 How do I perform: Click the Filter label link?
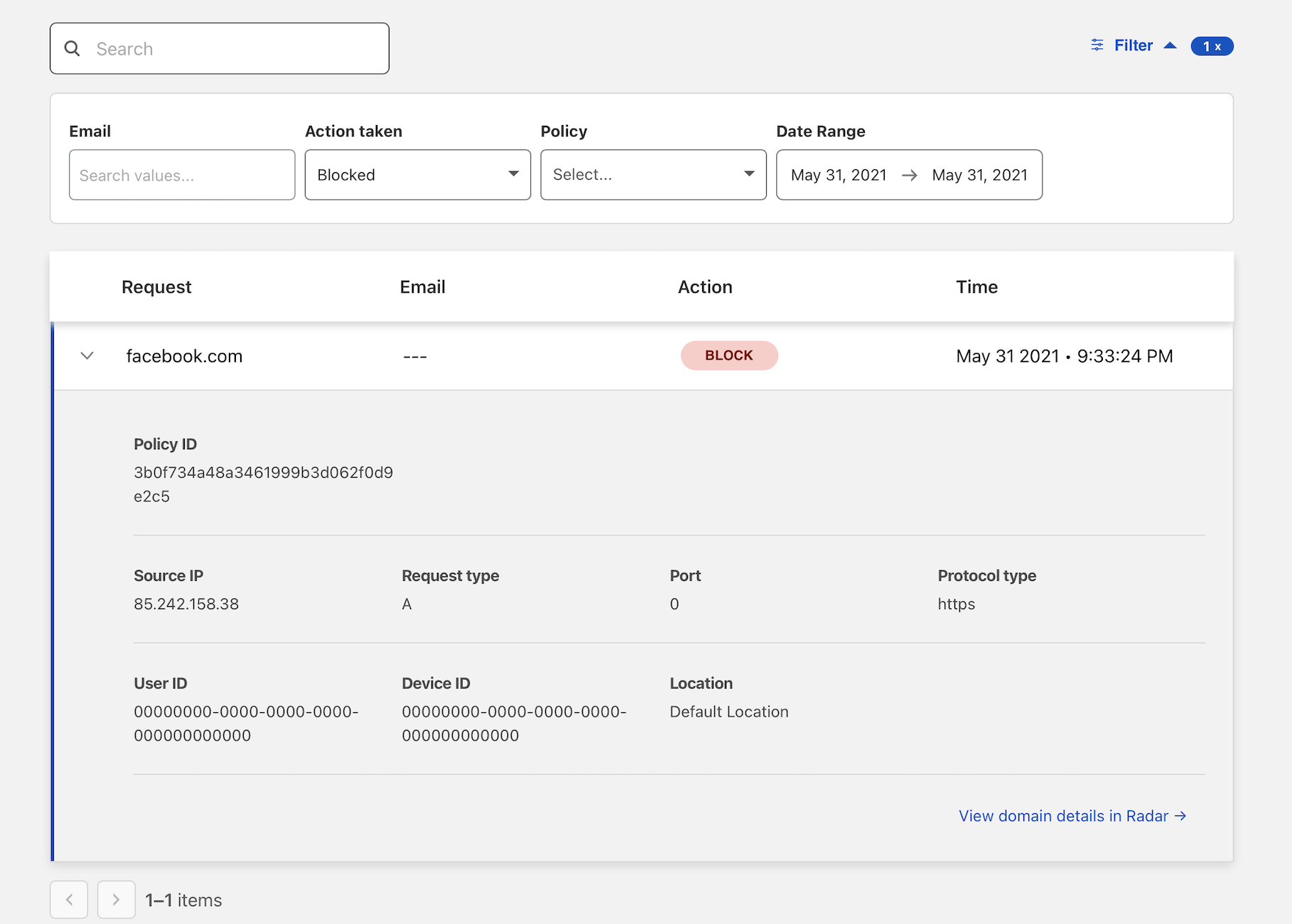point(1133,45)
